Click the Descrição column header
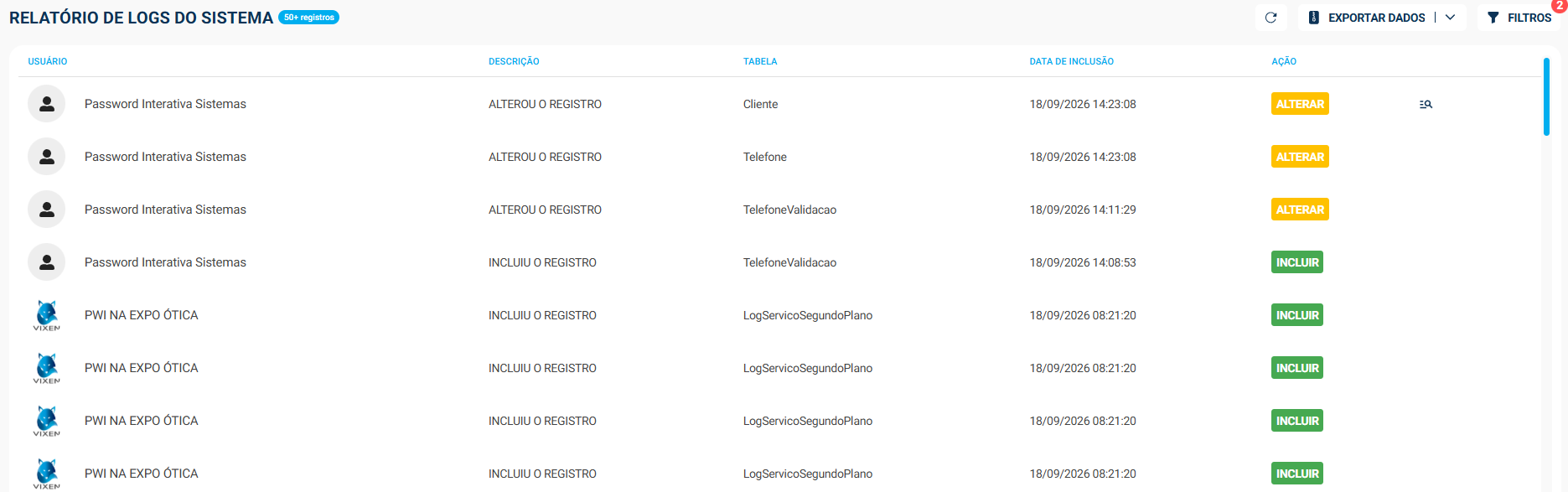The height and width of the screenshot is (492, 1568). [x=514, y=61]
